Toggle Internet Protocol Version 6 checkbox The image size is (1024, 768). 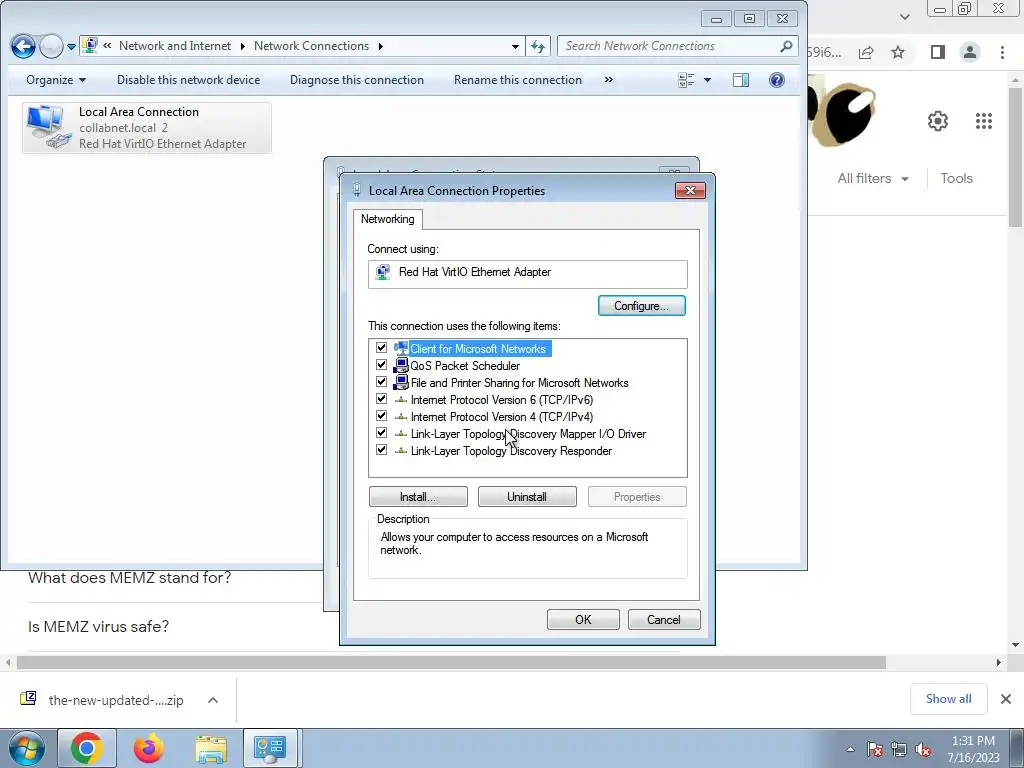click(381, 399)
